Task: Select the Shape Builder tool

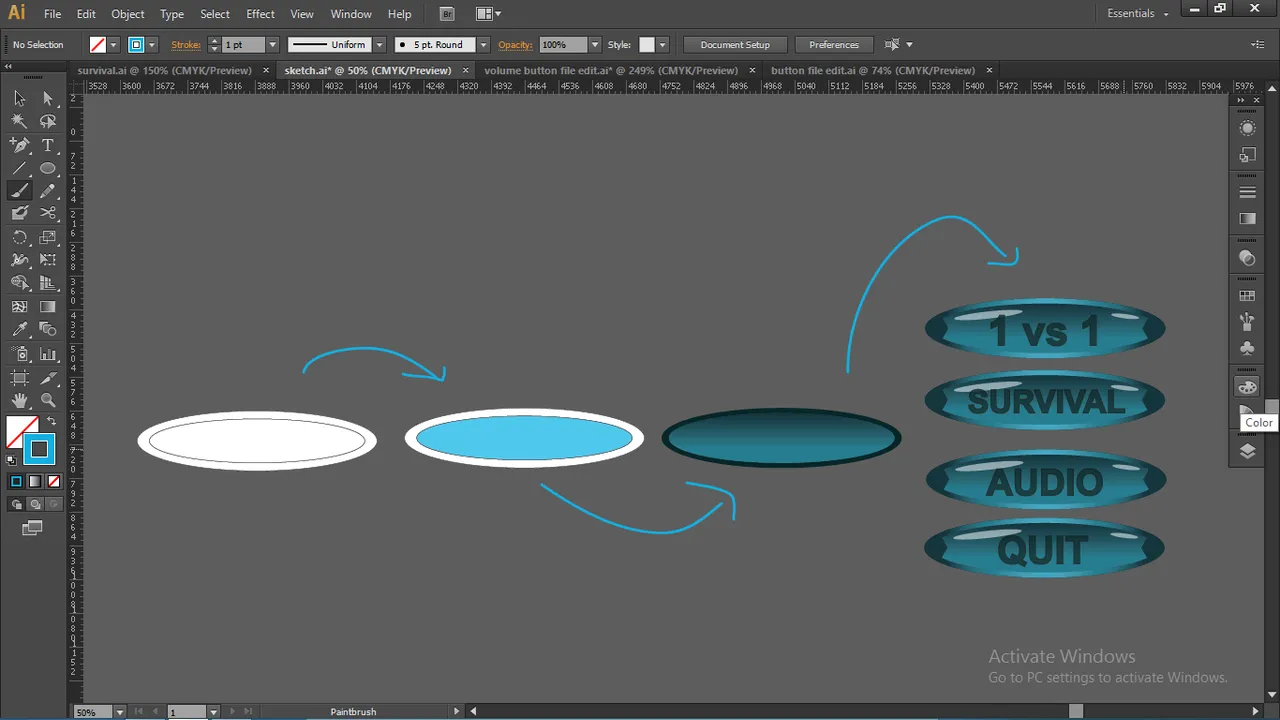Action: (x=19, y=283)
